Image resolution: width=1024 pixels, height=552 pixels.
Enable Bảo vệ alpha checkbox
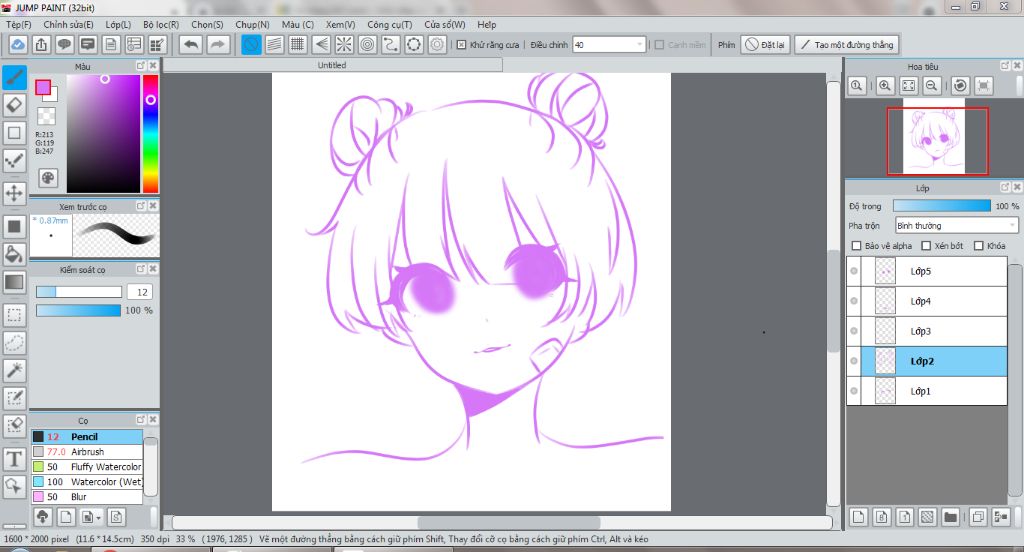click(857, 246)
